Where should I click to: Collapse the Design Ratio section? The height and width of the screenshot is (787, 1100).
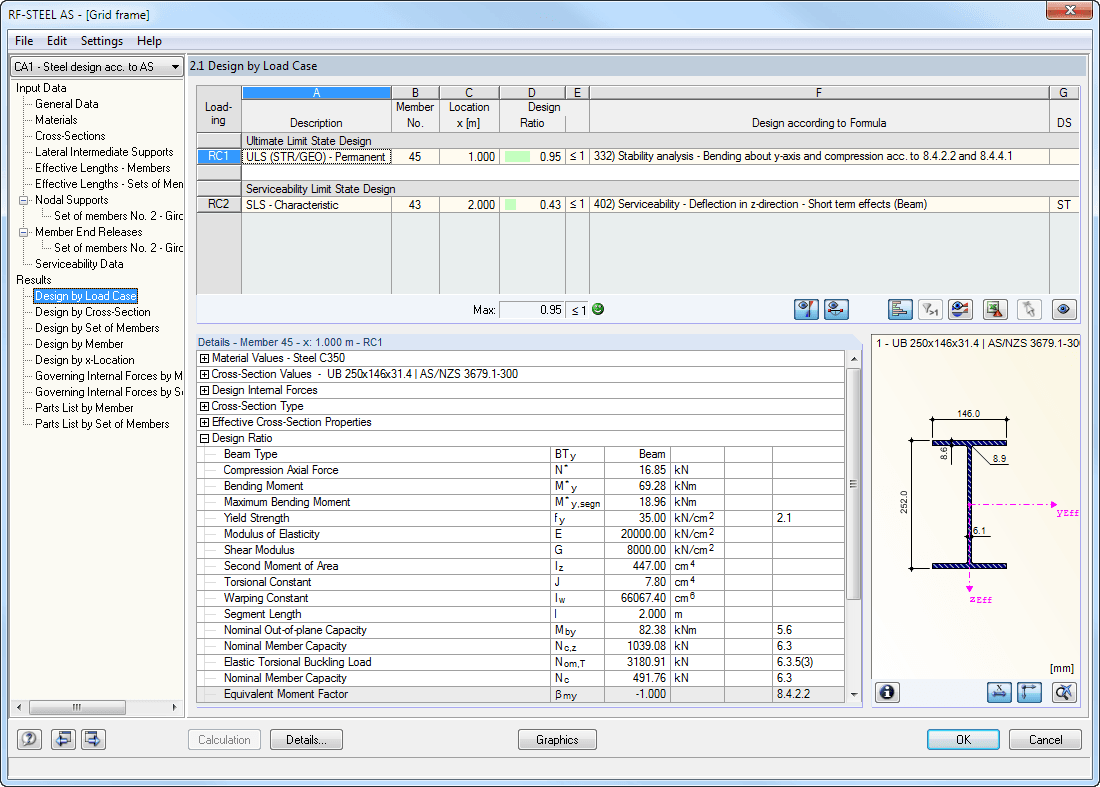pos(204,438)
